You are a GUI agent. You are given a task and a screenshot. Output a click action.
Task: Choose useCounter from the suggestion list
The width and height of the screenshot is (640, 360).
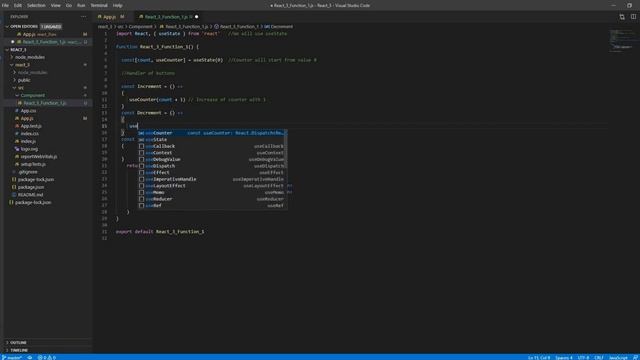(212, 133)
